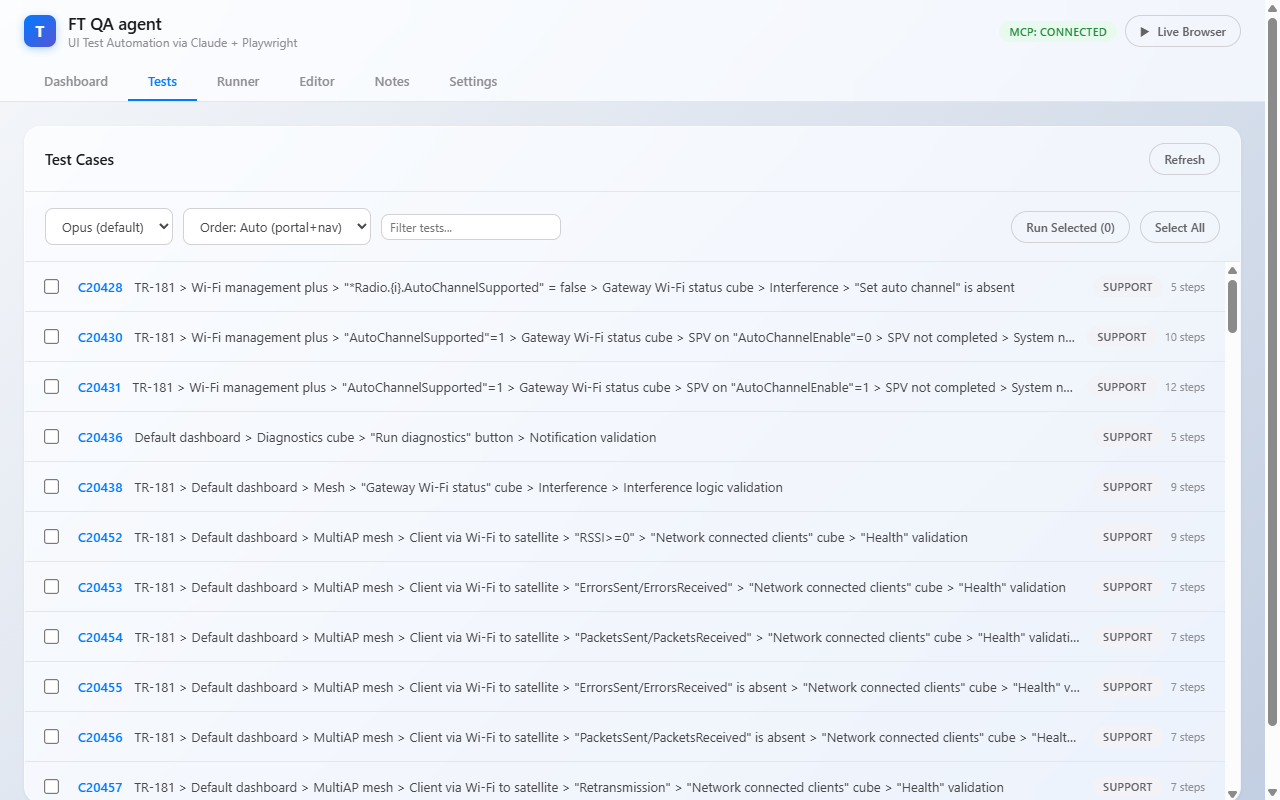Click the "Retransmission" Health validation test title
This screenshot has width=1280, height=800.
(x=569, y=787)
